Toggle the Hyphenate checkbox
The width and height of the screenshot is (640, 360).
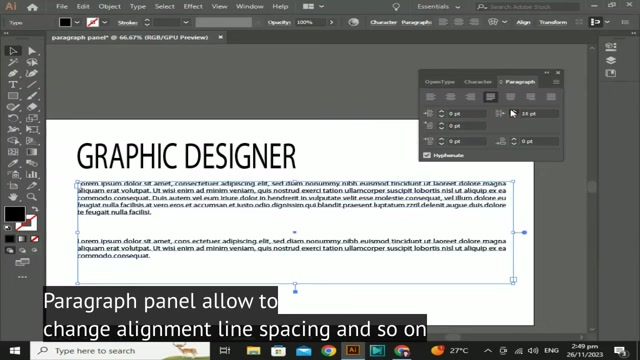(427, 155)
